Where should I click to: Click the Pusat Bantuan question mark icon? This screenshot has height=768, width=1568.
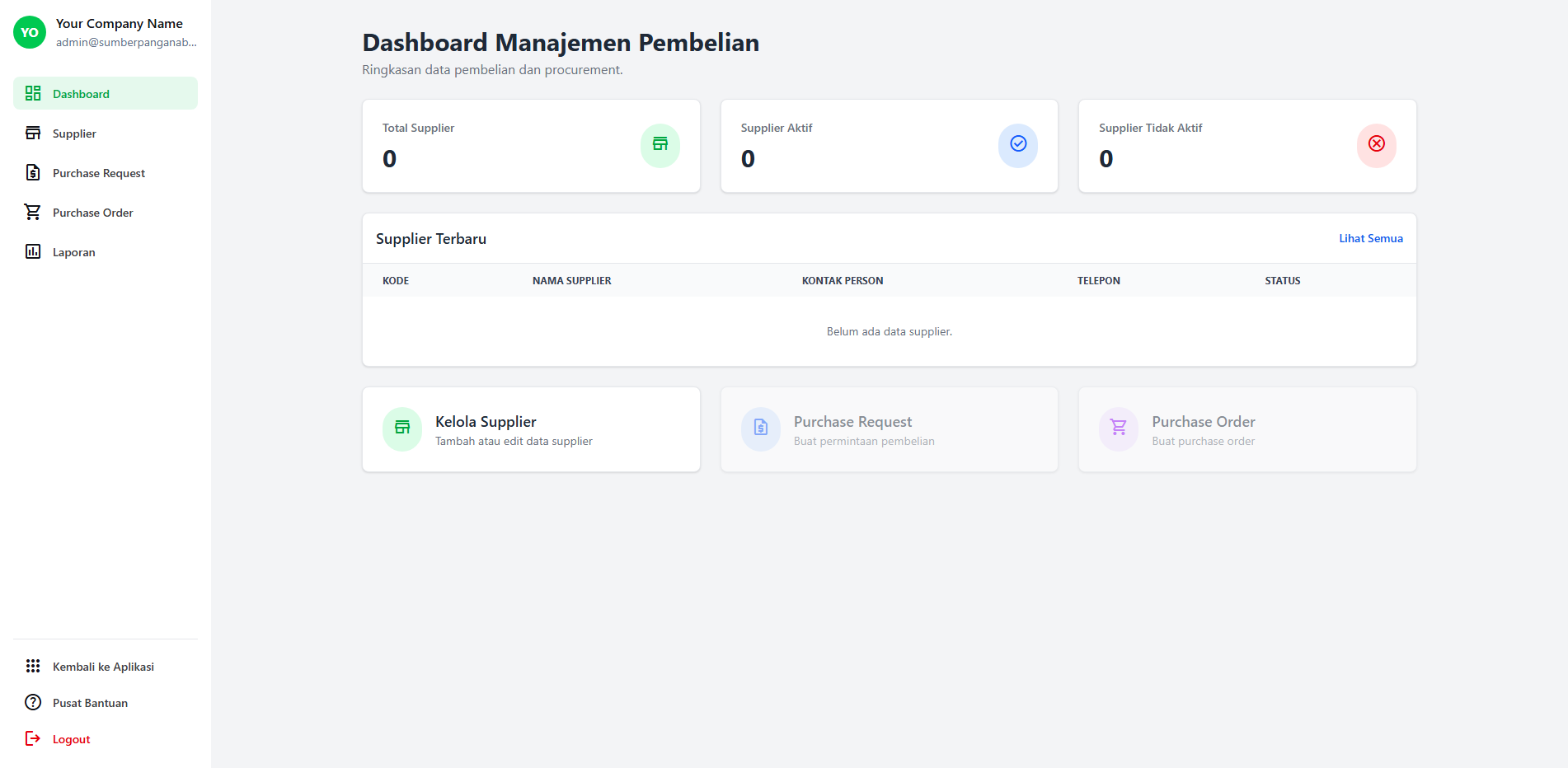33,702
